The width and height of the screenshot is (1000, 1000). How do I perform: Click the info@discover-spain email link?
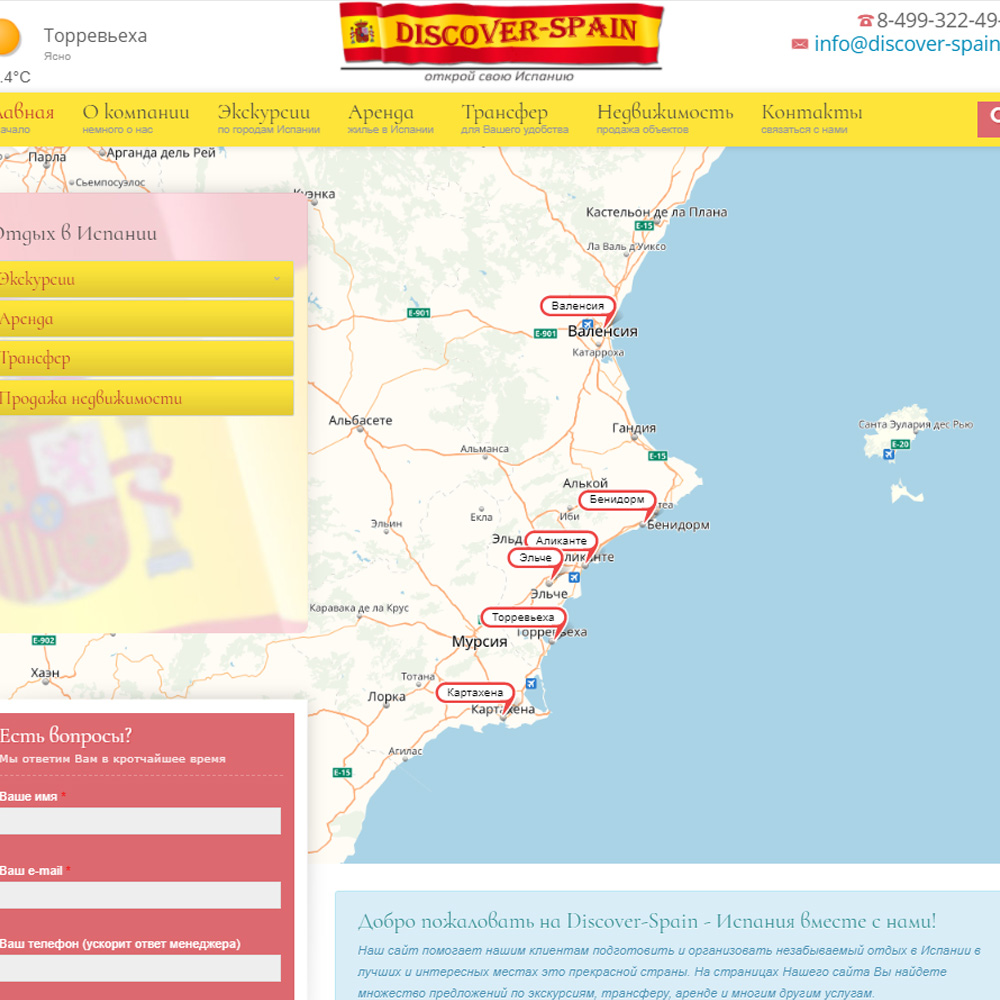point(907,43)
